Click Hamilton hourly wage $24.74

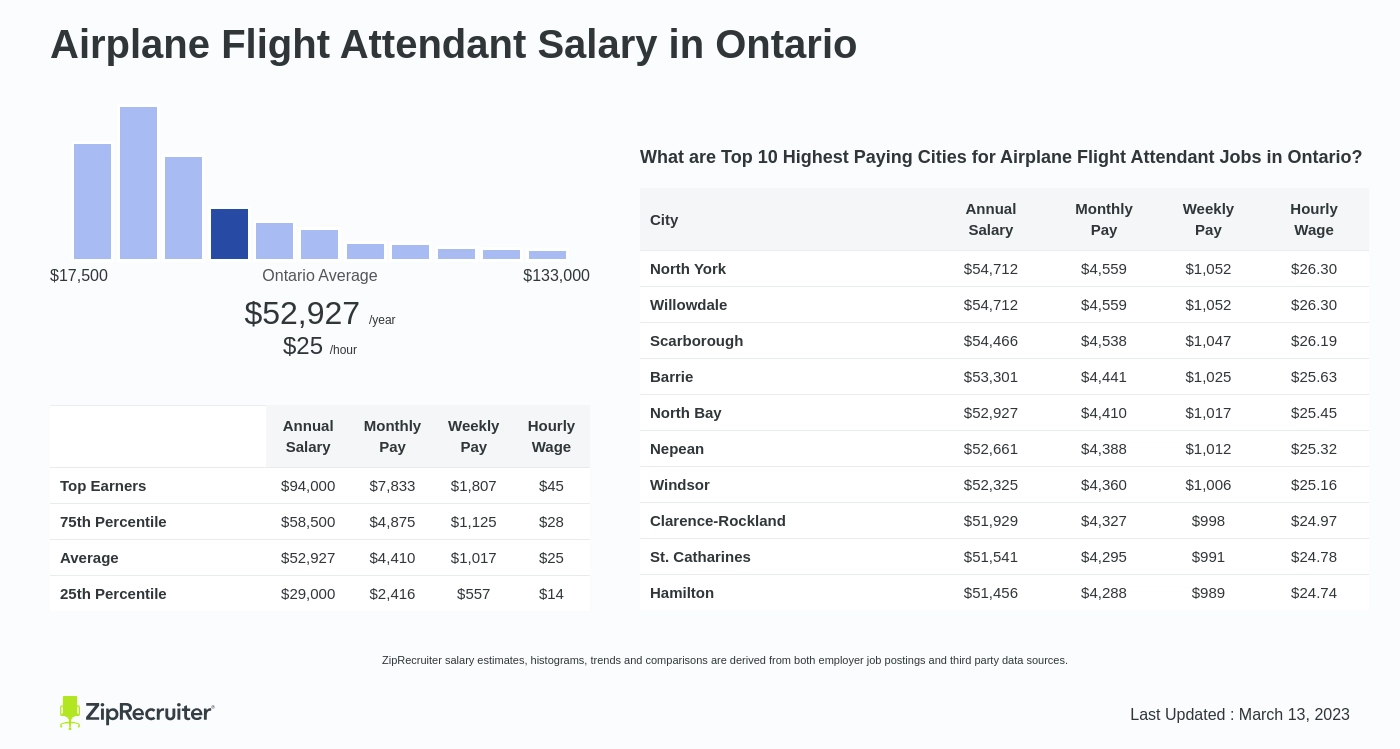click(x=1314, y=592)
